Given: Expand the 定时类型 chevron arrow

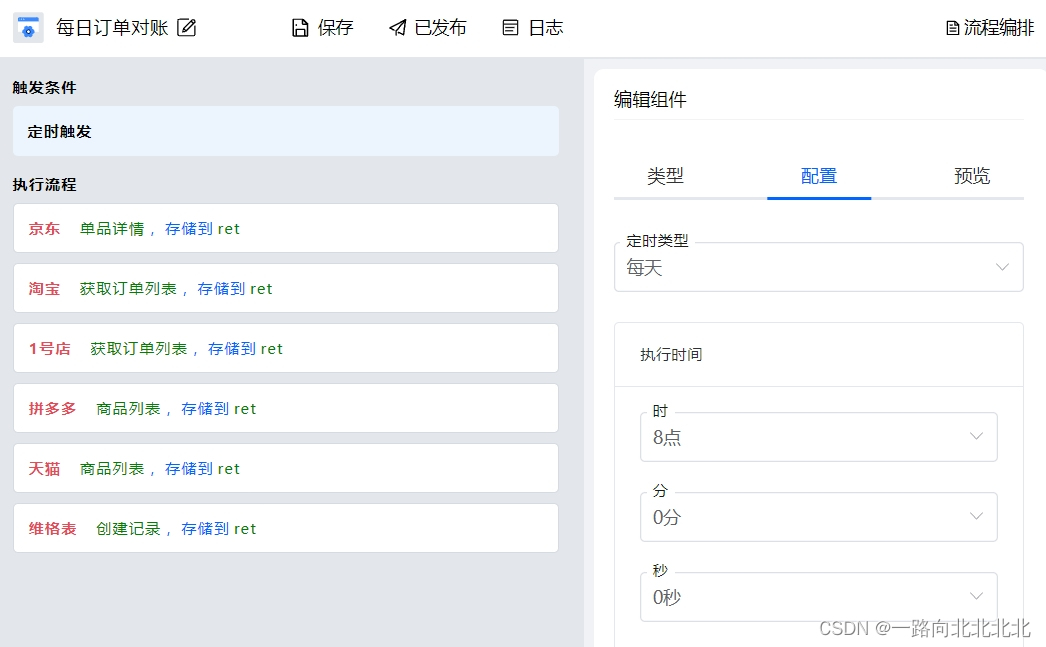Looking at the screenshot, I should [x=1002, y=267].
